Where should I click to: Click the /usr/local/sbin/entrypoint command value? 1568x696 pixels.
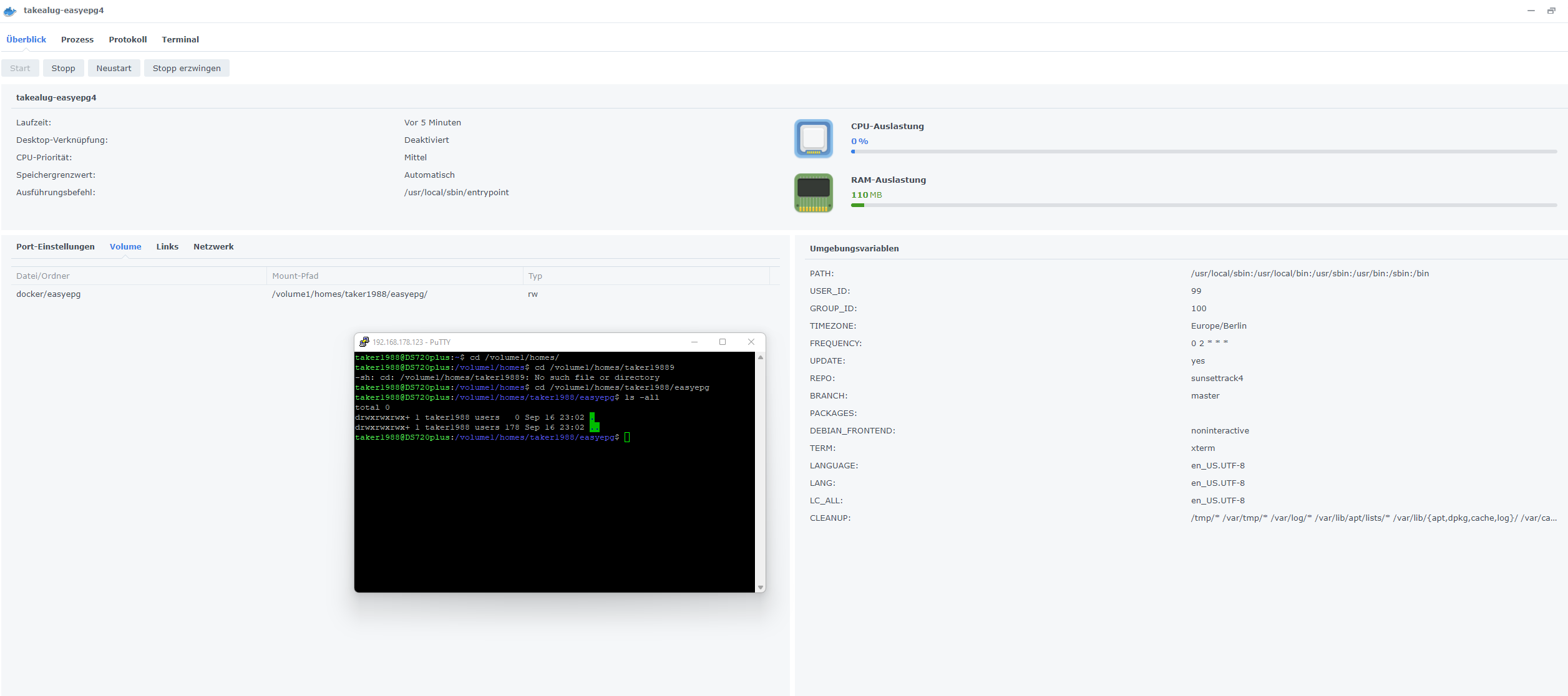(456, 192)
